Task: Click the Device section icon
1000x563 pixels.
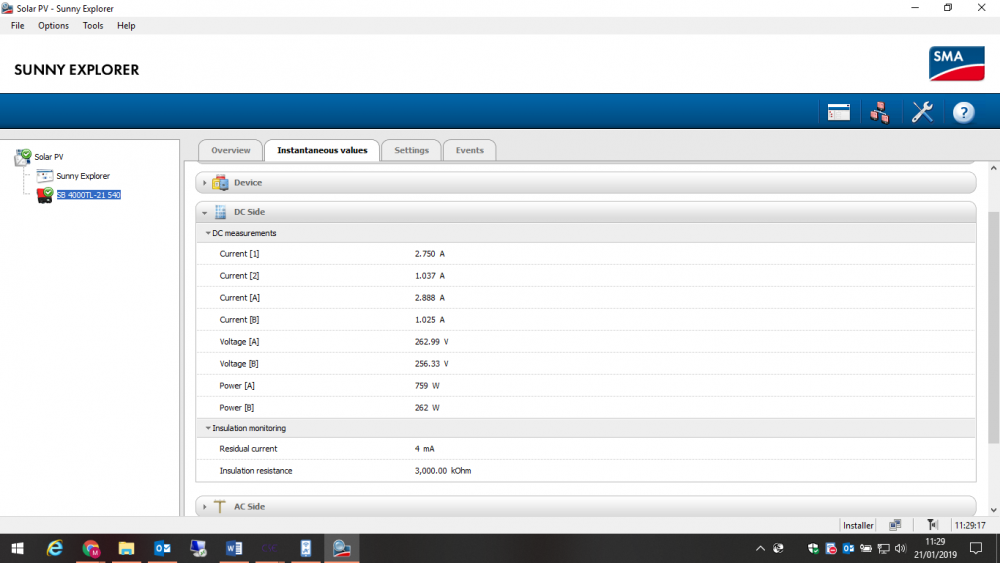Action: 220,182
